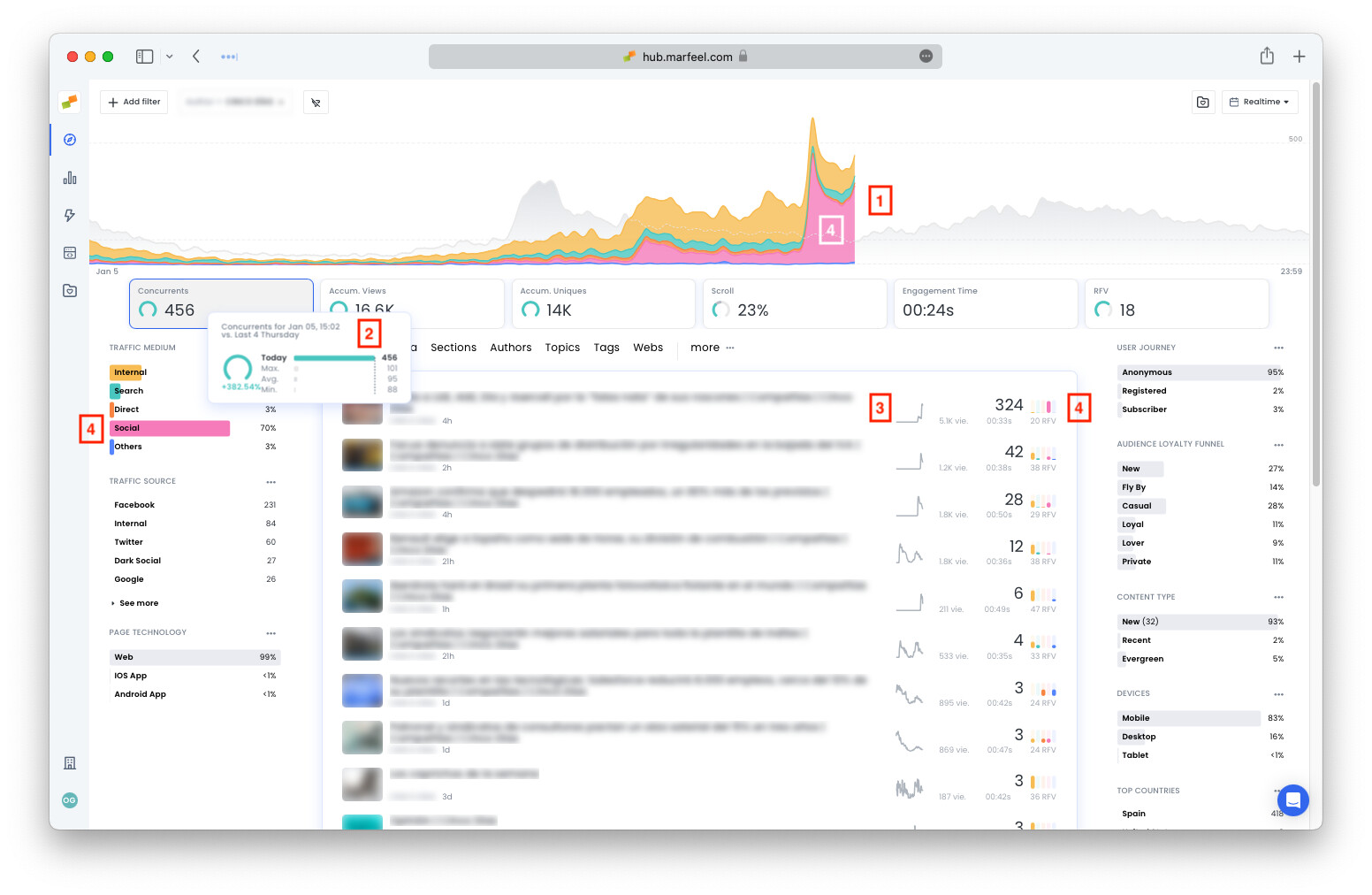Switch to the Topics tab
The width and height of the screenshot is (1372, 895).
click(562, 347)
